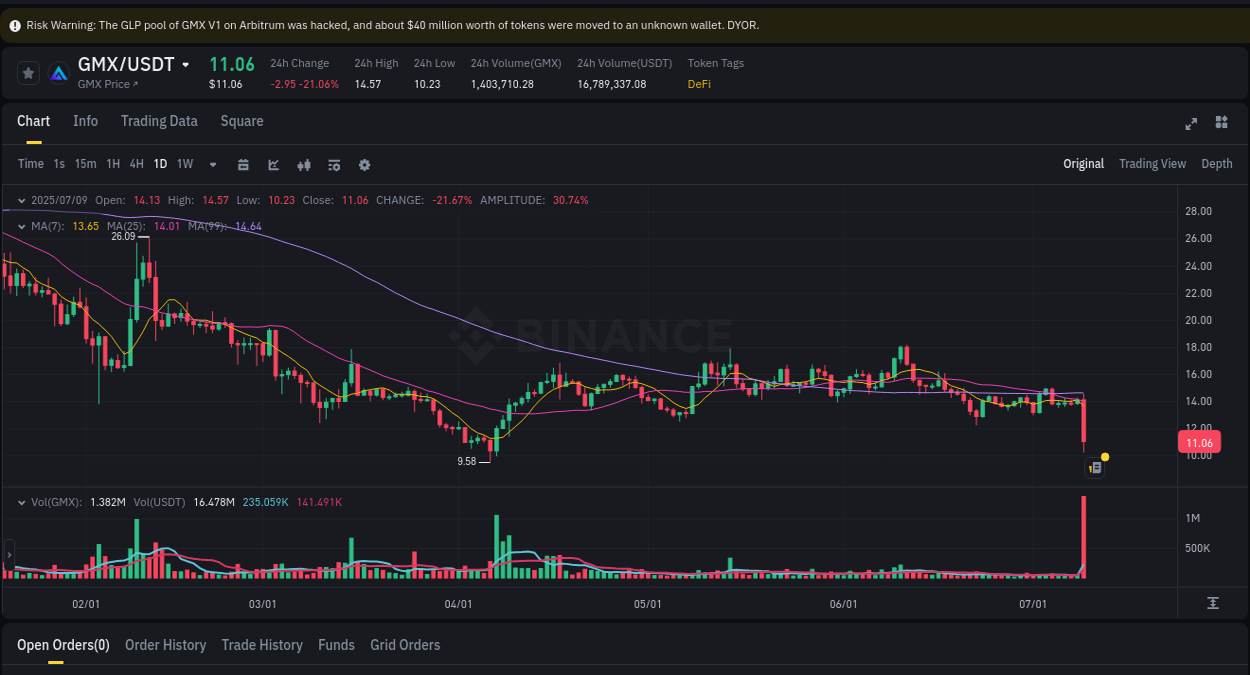Expand chart to fullscreen with the arrows icon
1250x675 pixels.
[1191, 123]
